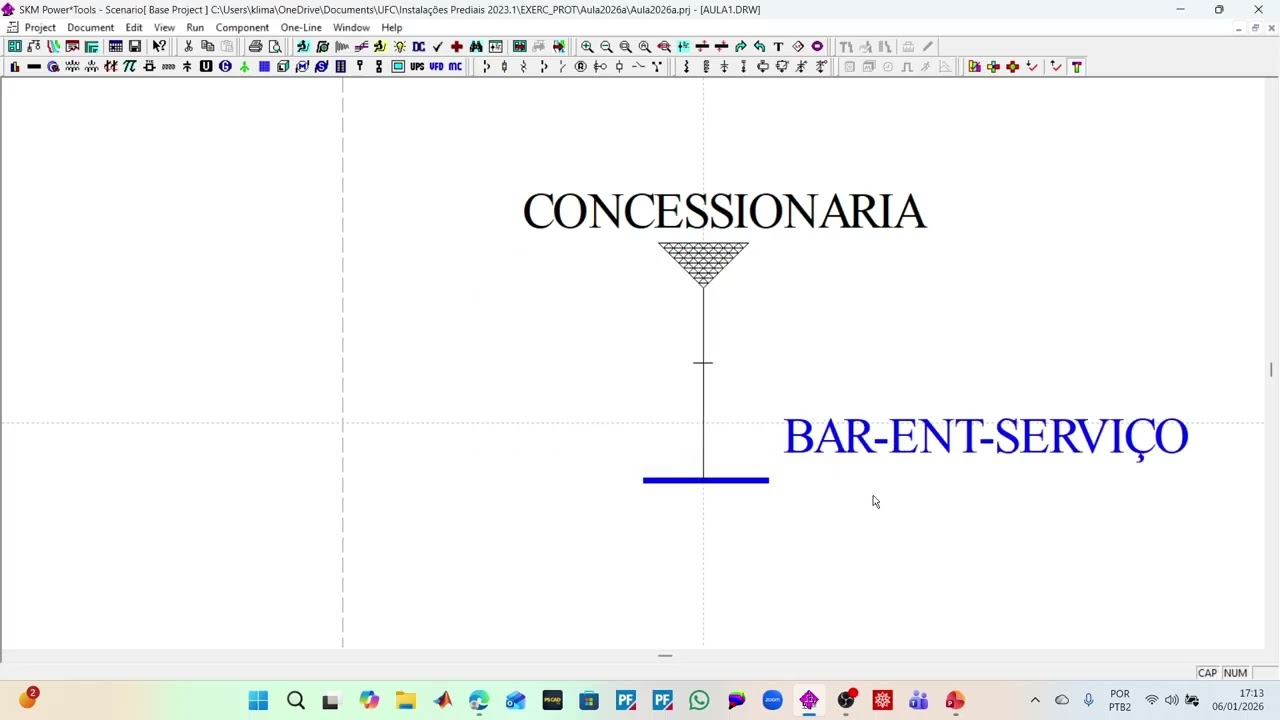Screen dimensions: 1280x720
Task: Open WhatsApp from taskbar
Action: pyautogui.click(x=699, y=700)
